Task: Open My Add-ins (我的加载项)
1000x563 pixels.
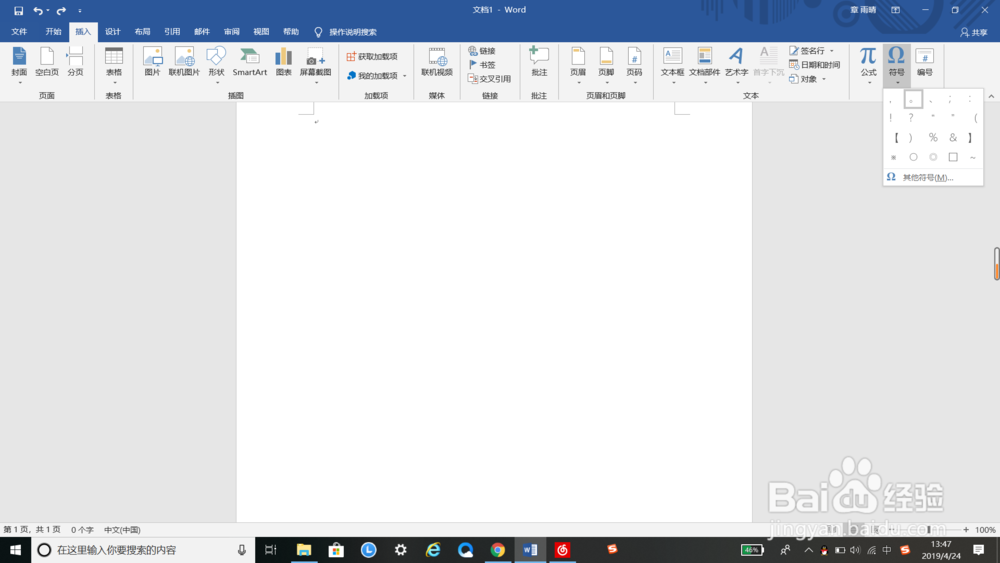Action: (x=372, y=76)
